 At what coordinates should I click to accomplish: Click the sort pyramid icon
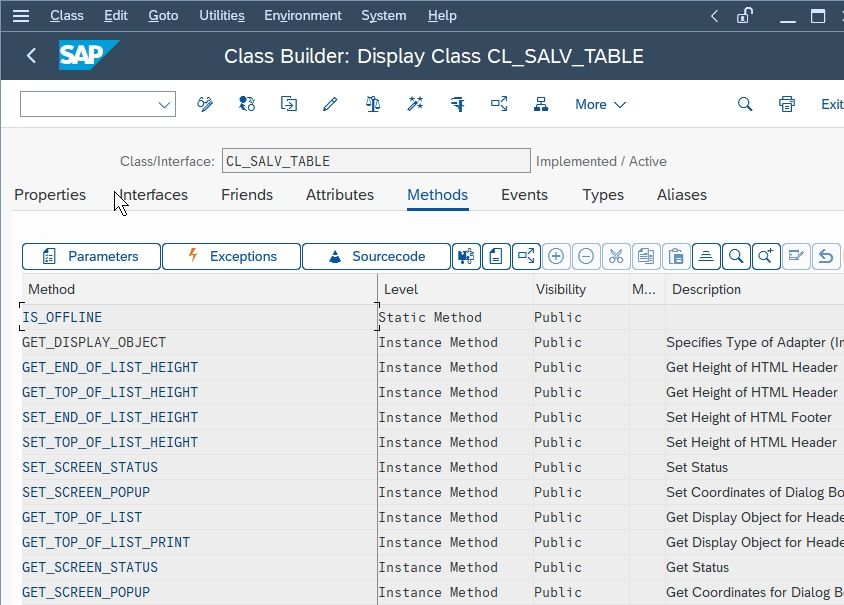click(706, 256)
